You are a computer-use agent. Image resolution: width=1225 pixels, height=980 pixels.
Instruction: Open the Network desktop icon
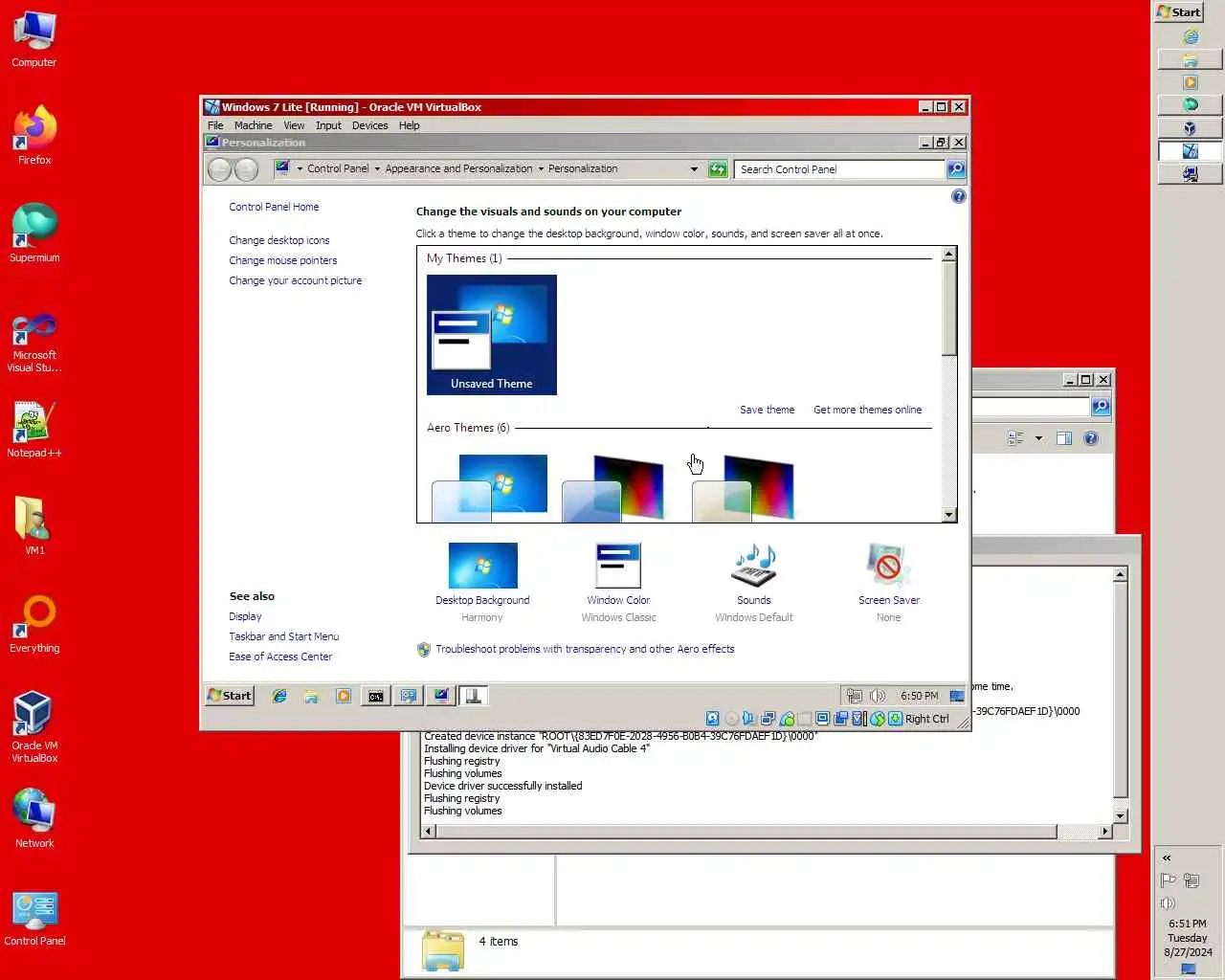[34, 818]
